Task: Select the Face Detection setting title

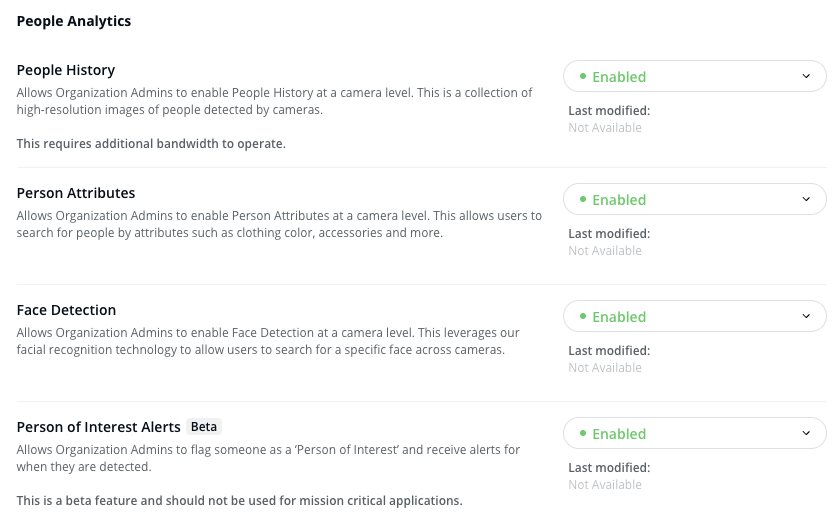Action: click(66, 310)
